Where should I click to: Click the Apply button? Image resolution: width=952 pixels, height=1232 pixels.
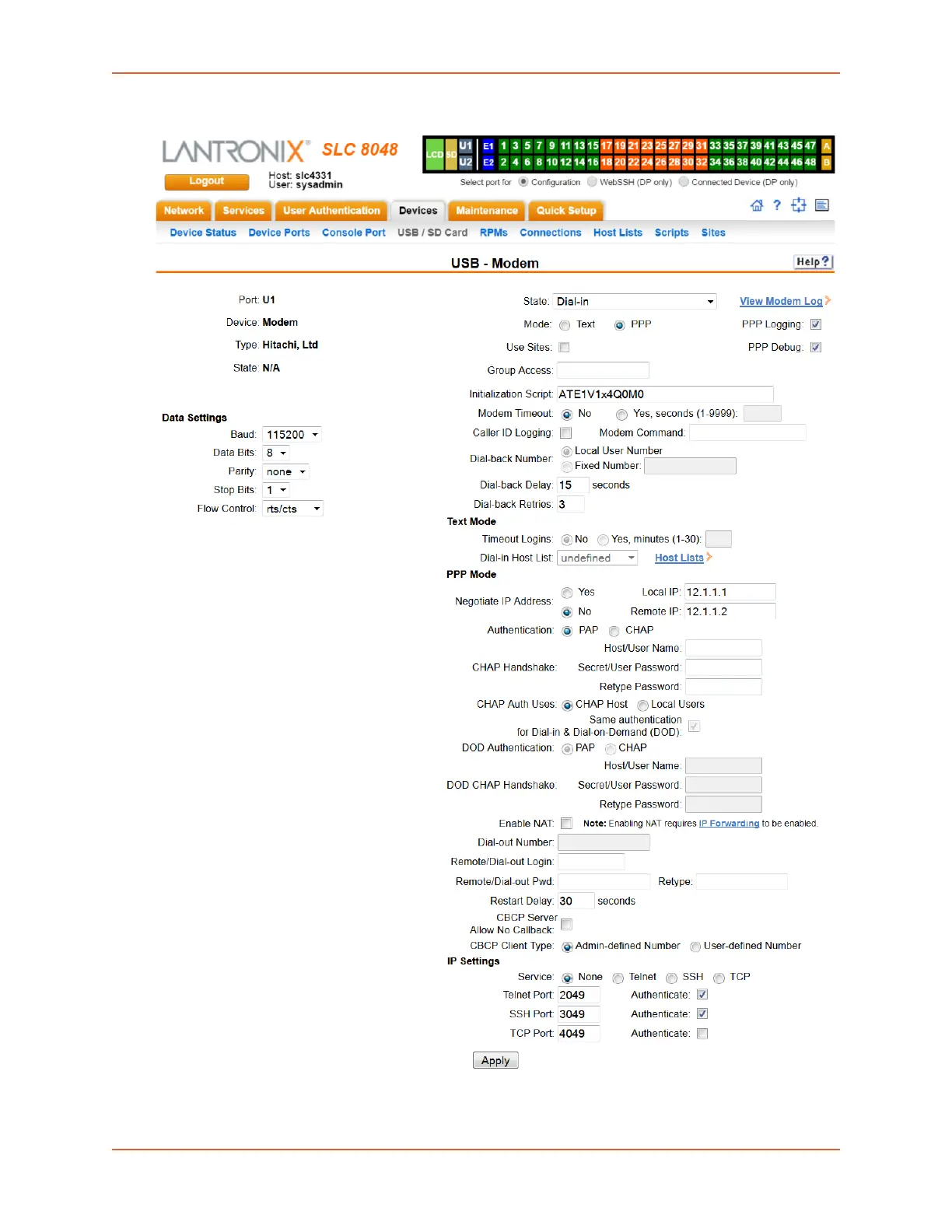coord(495,1061)
